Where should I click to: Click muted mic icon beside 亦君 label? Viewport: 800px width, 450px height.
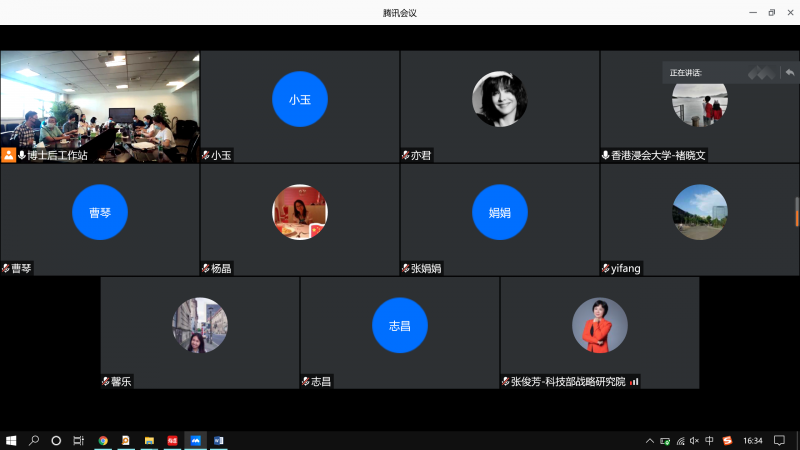[406, 155]
